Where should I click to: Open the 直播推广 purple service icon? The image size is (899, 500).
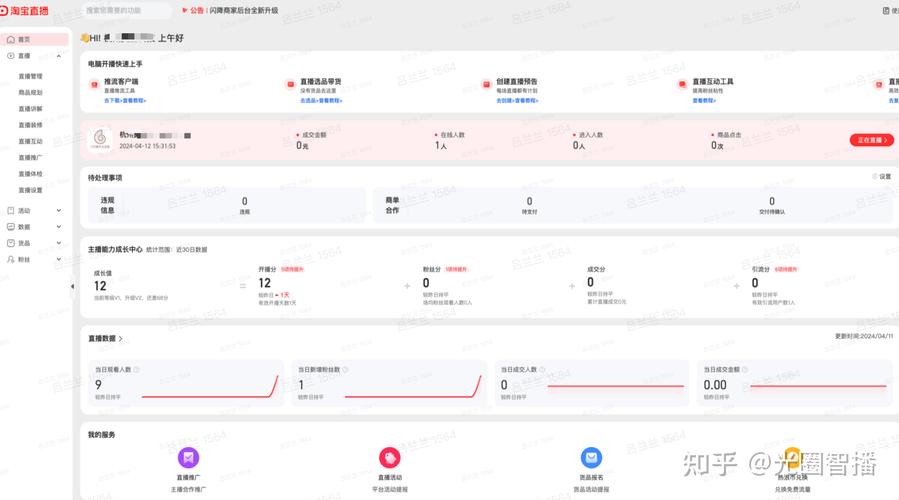pos(188,458)
